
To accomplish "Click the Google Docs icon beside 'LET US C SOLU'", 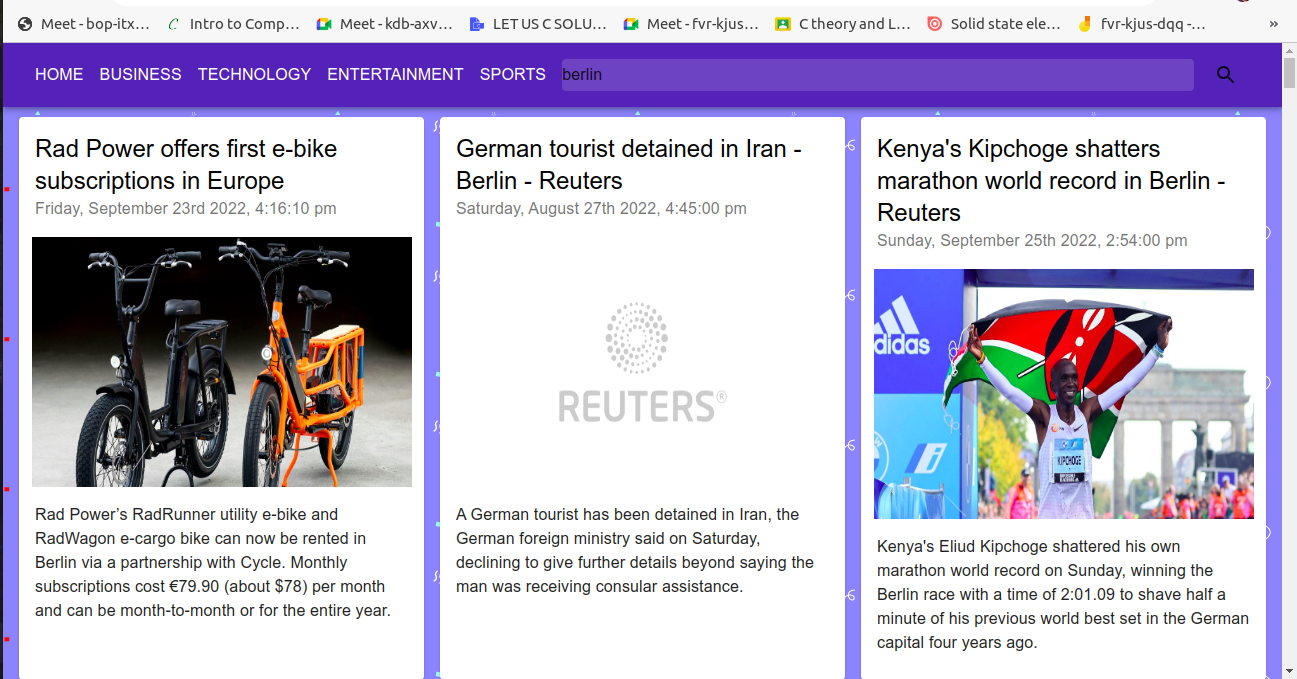I will [477, 24].
